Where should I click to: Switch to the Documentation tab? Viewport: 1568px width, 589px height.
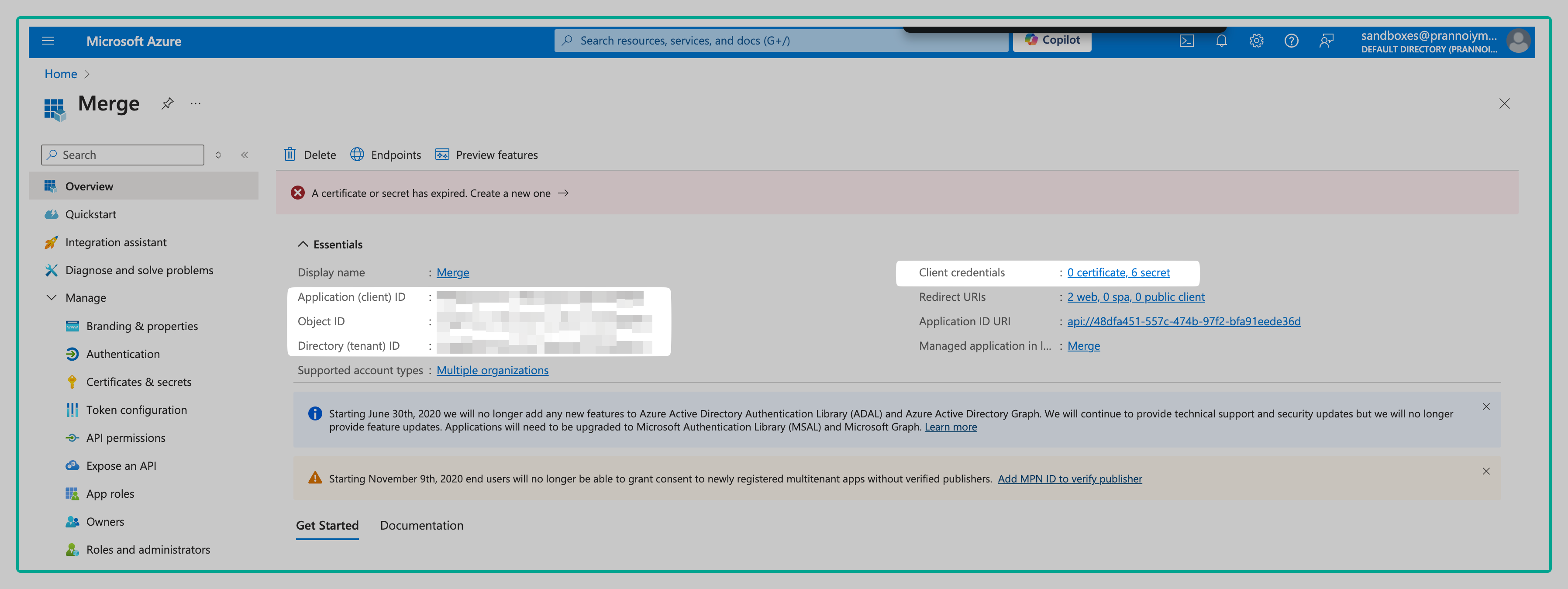click(421, 525)
